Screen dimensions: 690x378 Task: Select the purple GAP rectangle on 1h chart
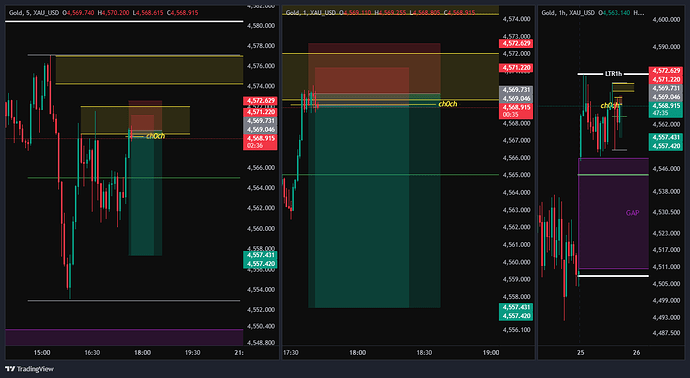(613, 213)
